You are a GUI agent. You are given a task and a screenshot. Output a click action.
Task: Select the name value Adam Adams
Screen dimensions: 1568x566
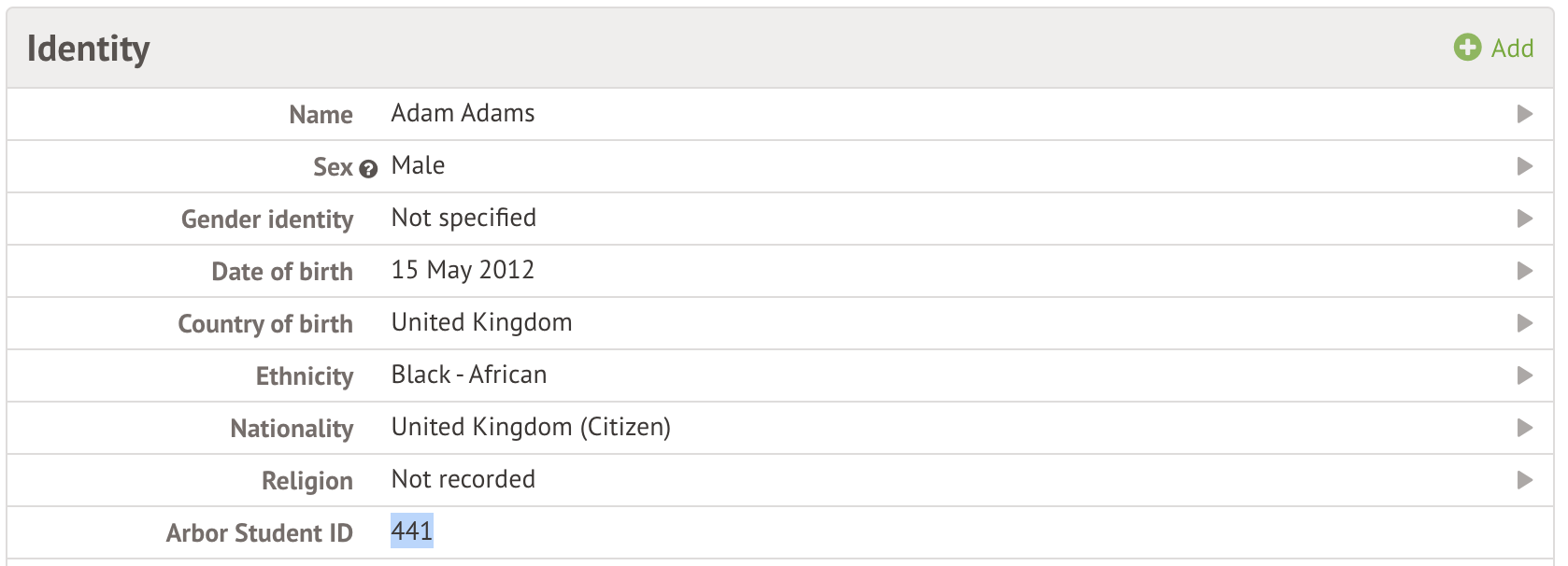click(463, 113)
